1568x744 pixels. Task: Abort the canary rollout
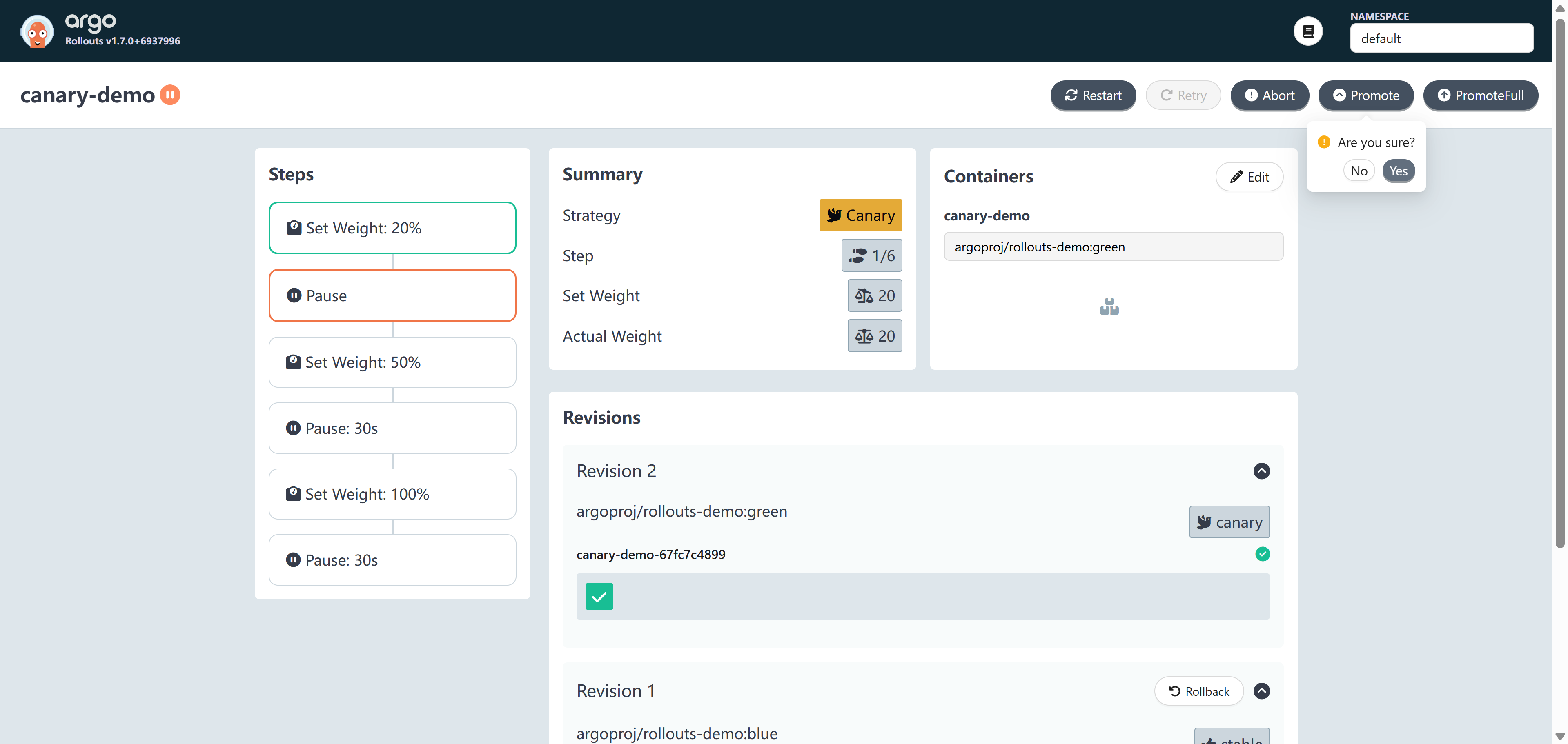pyautogui.click(x=1269, y=95)
